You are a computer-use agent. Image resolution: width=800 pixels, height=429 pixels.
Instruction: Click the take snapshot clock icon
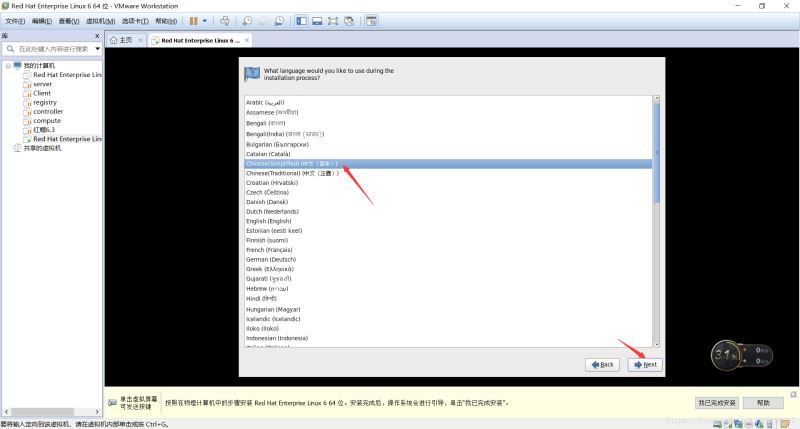point(247,20)
